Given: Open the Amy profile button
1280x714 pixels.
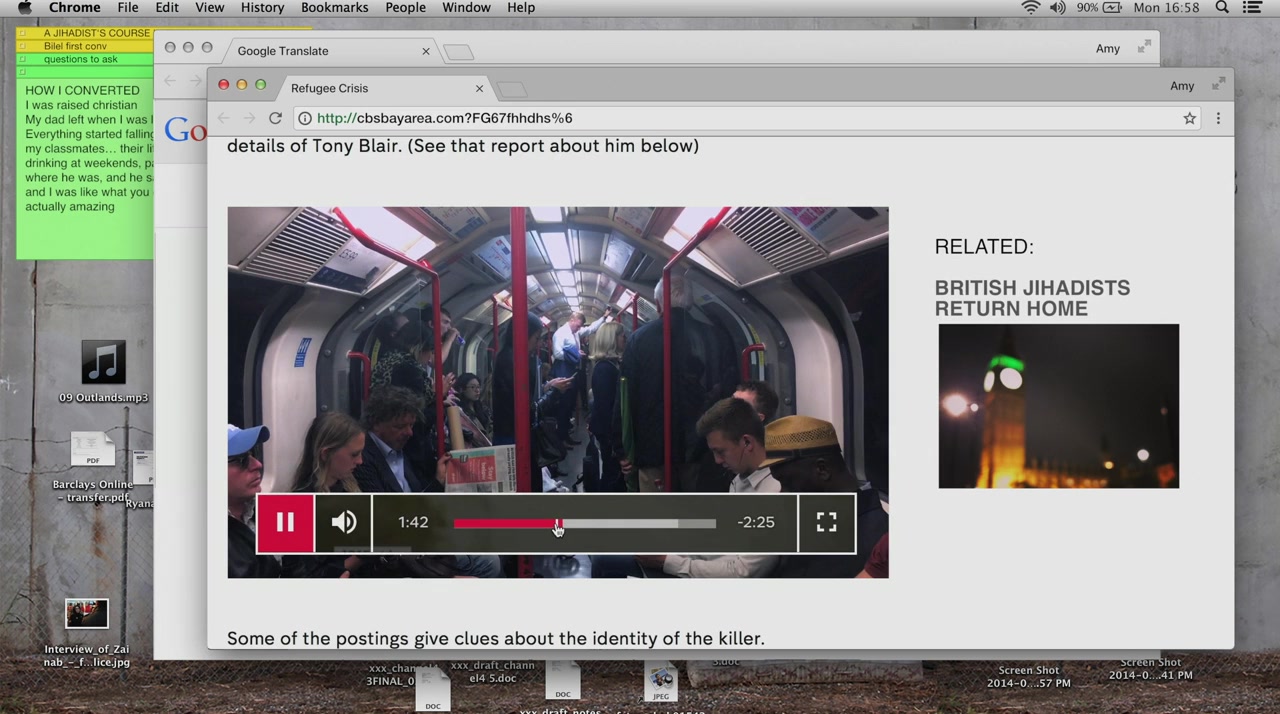Looking at the screenshot, I should click(1182, 86).
